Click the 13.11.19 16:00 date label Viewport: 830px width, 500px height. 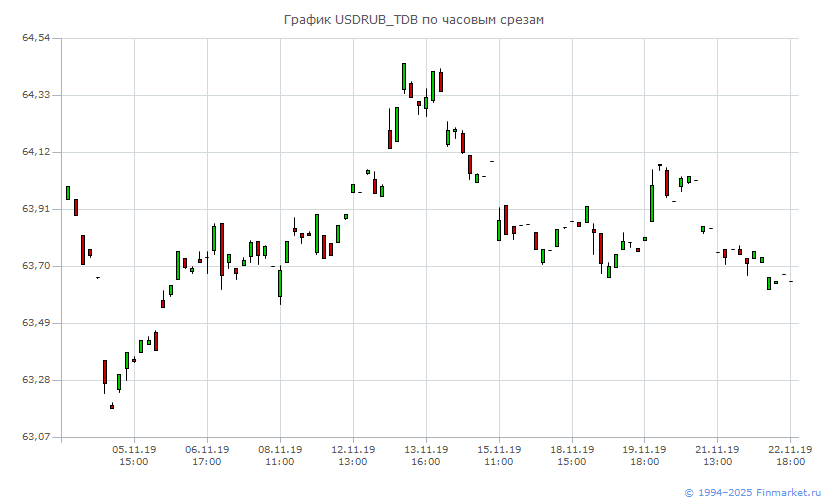coord(426,456)
